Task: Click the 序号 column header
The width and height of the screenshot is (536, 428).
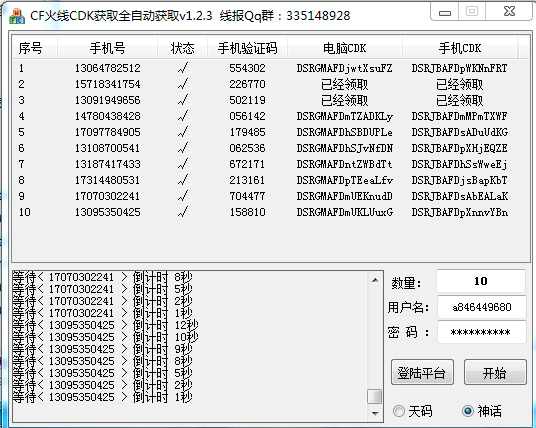Action: [x=35, y=48]
